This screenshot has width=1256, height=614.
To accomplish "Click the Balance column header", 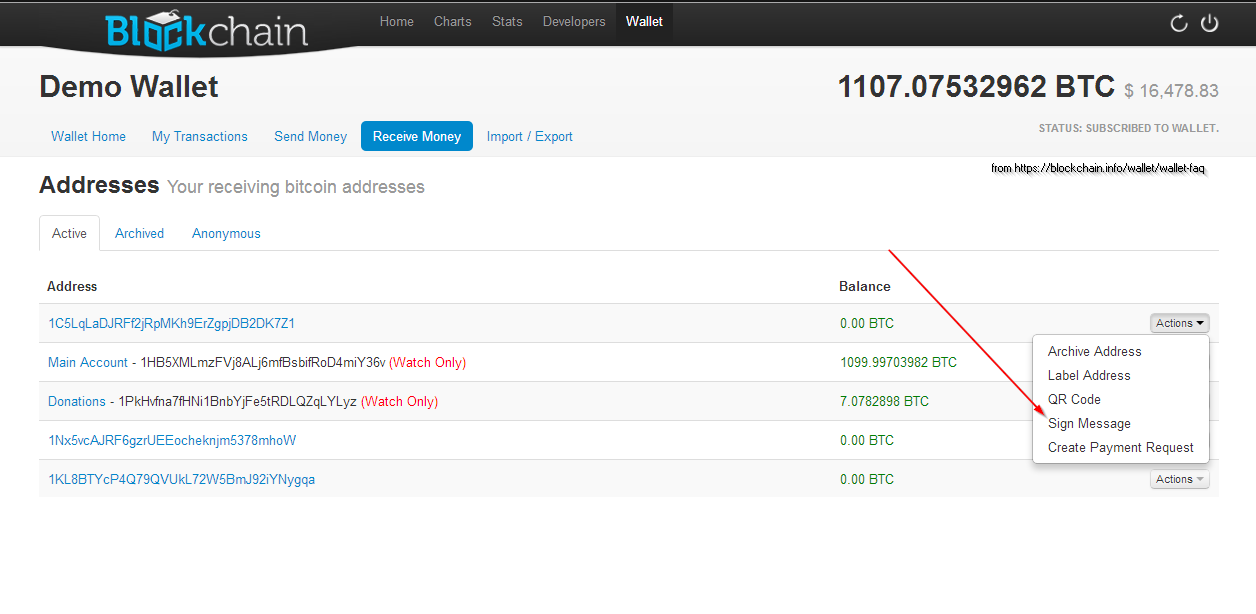I will point(865,286).
